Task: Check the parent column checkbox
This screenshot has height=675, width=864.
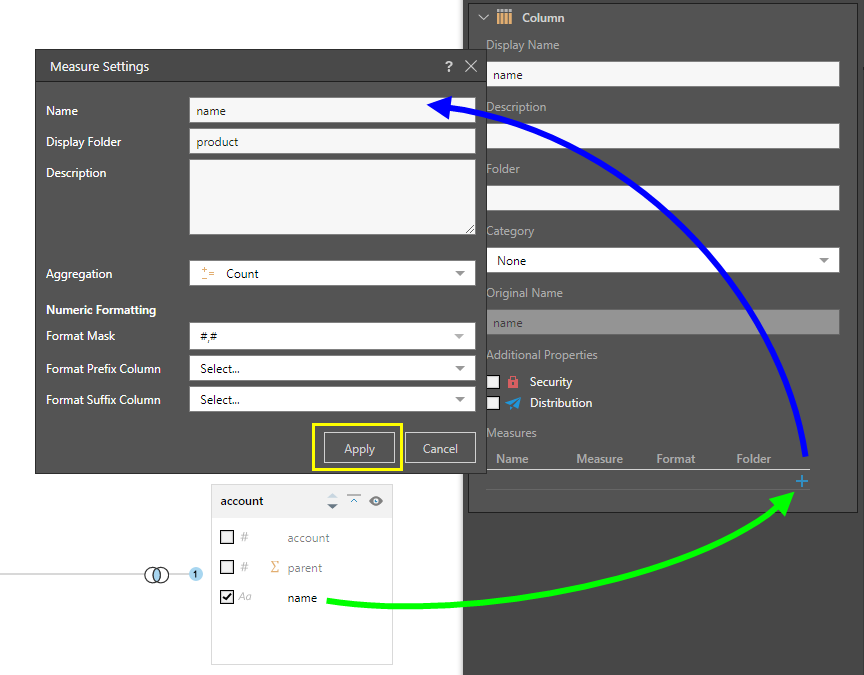Action: tap(227, 567)
